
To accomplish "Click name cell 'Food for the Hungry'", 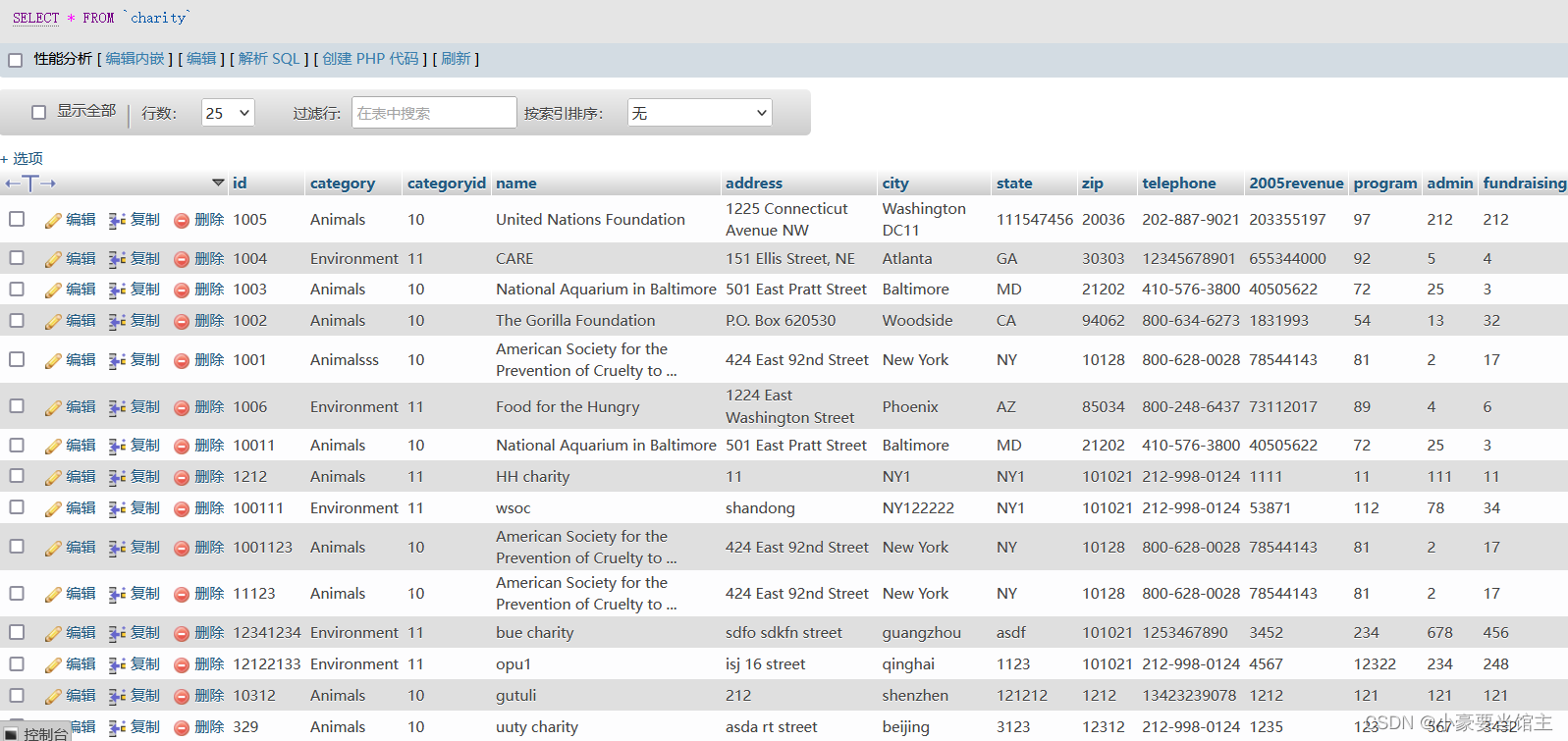I will [x=568, y=407].
